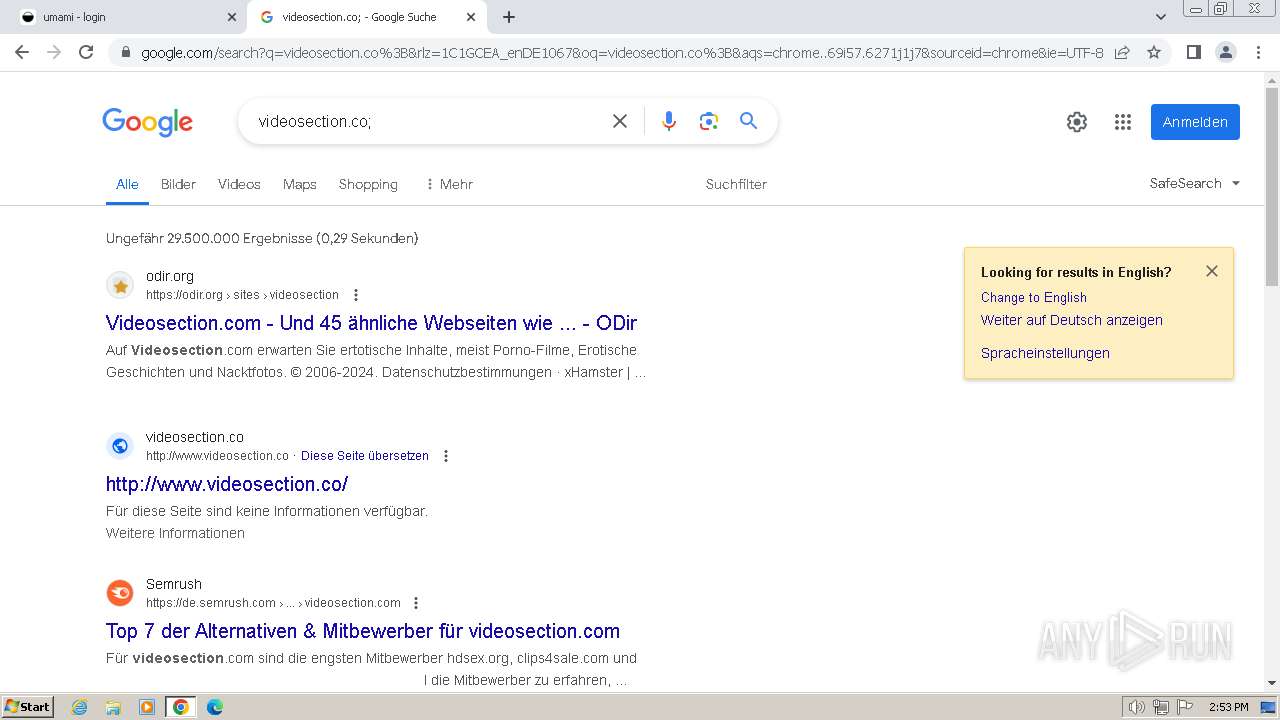Open the Windows Start menu
1280x720 pixels.
[28, 707]
